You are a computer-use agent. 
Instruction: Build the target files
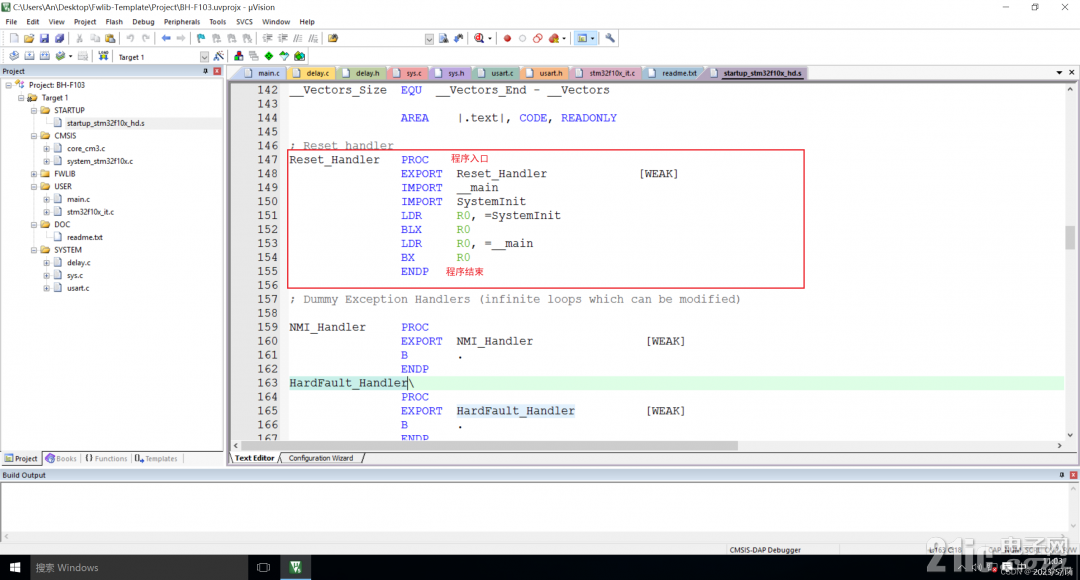click(29, 56)
